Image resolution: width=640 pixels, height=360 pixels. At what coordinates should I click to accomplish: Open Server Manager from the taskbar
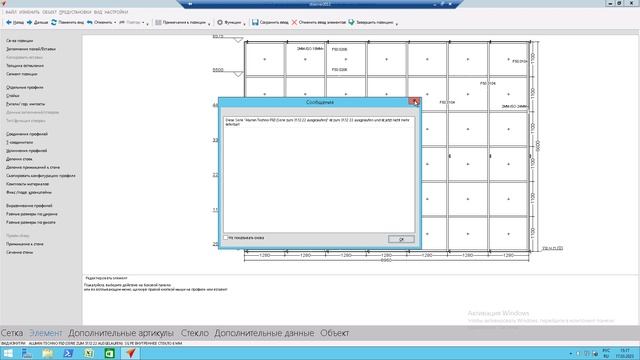[x=27, y=353]
